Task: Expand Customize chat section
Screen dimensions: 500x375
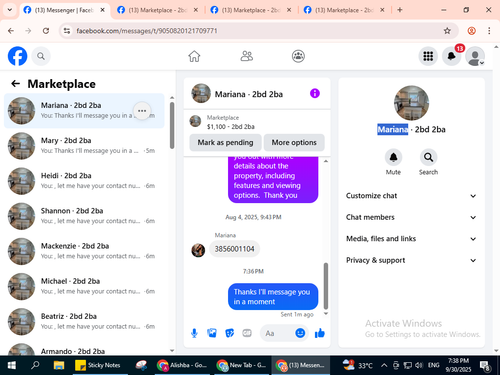Action: point(411,196)
